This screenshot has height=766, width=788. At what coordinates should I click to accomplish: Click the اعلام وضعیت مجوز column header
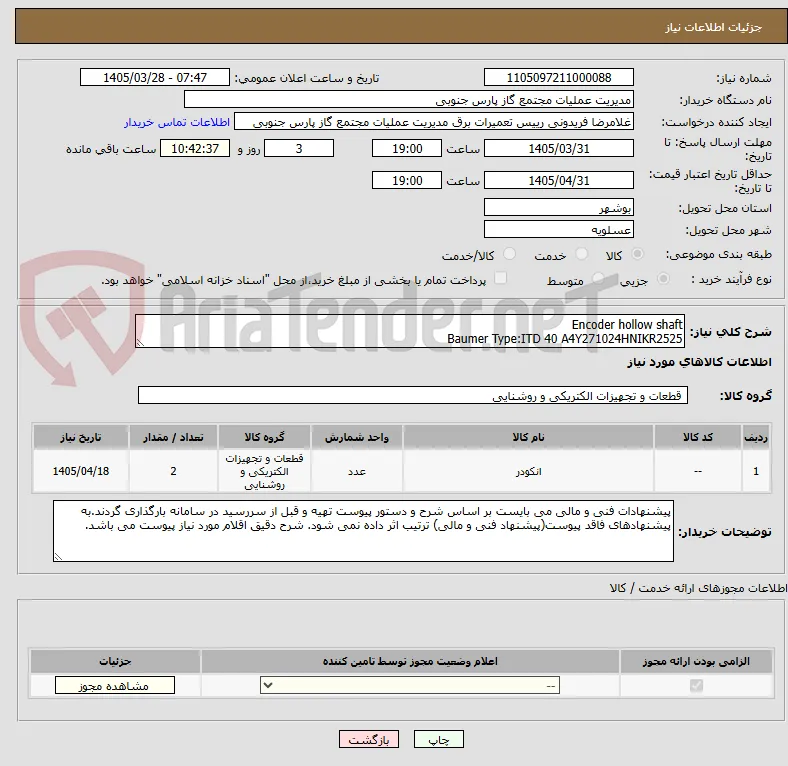[x=410, y=661]
